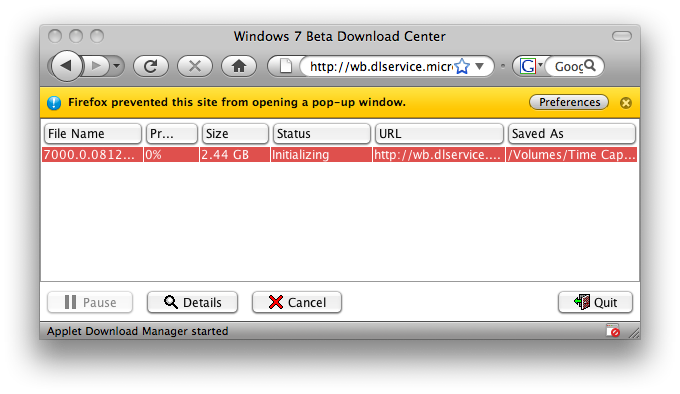Viewport: 680px width, 394px height.
Task: Sort by the Size column header
Action: point(235,134)
